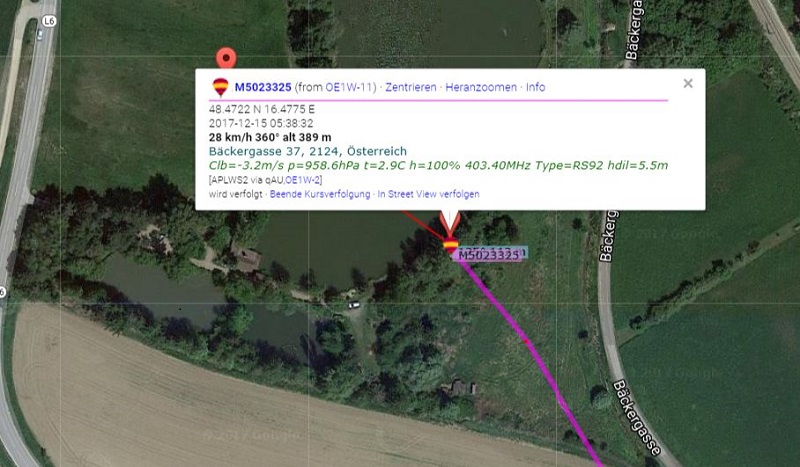Stop tracking with Beende Kursverfolgung
Image resolution: width=800 pixels, height=467 pixels.
(x=320, y=194)
